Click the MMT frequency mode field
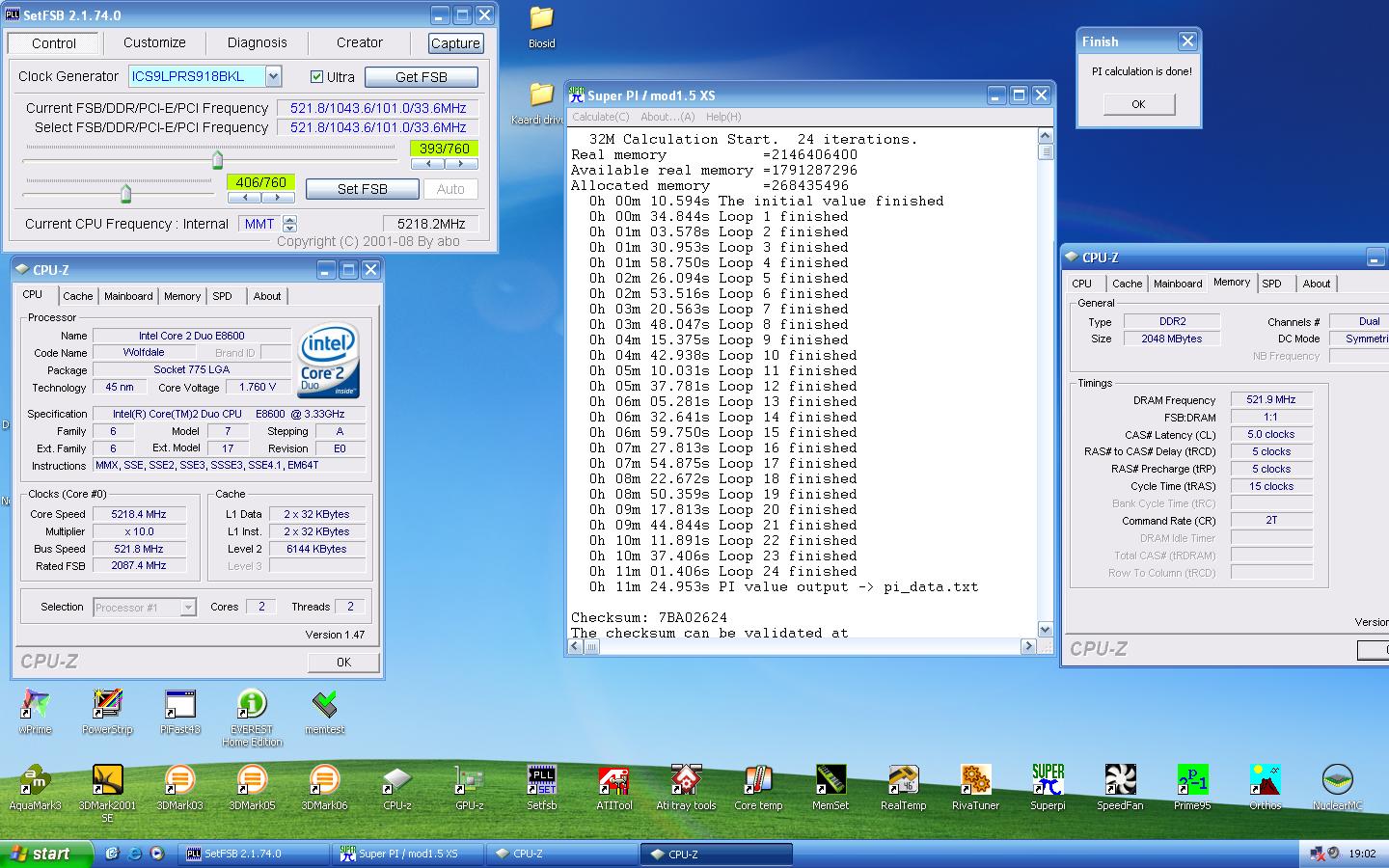The height and width of the screenshot is (868, 1389). (x=259, y=224)
